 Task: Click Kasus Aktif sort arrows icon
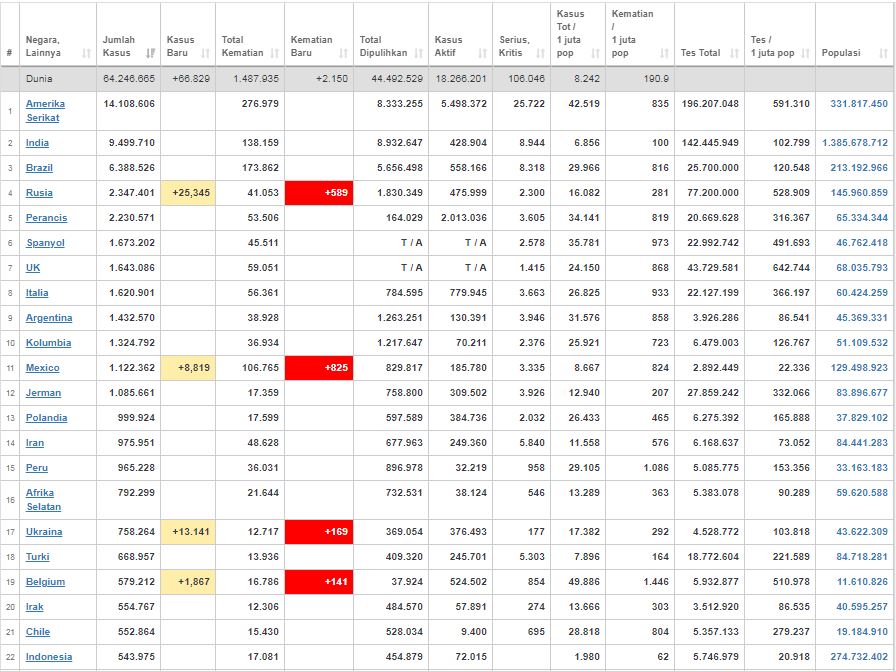(x=482, y=53)
